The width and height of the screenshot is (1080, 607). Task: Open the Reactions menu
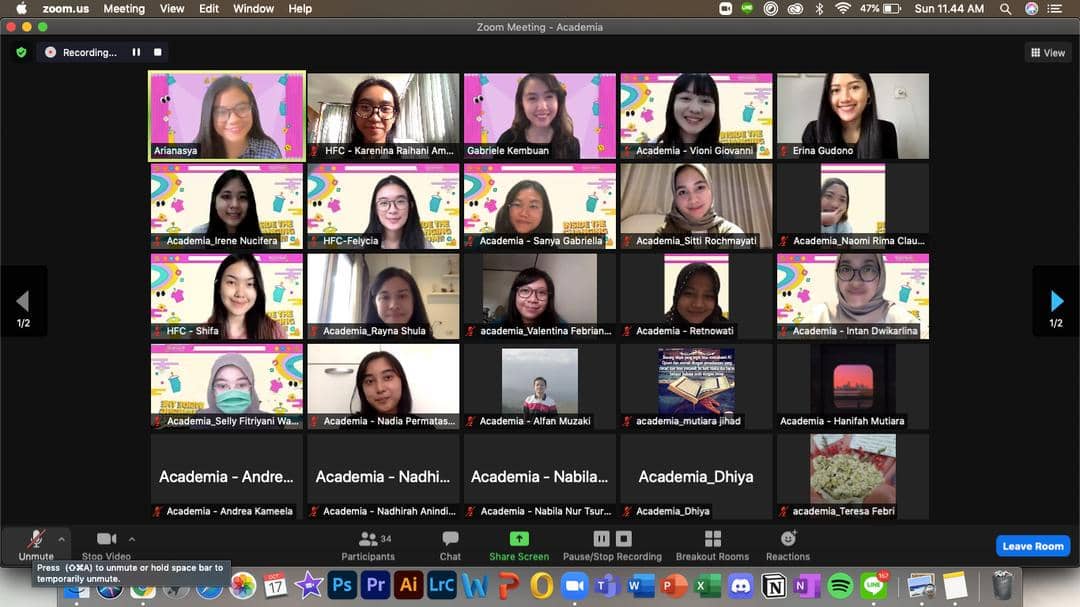pos(788,540)
